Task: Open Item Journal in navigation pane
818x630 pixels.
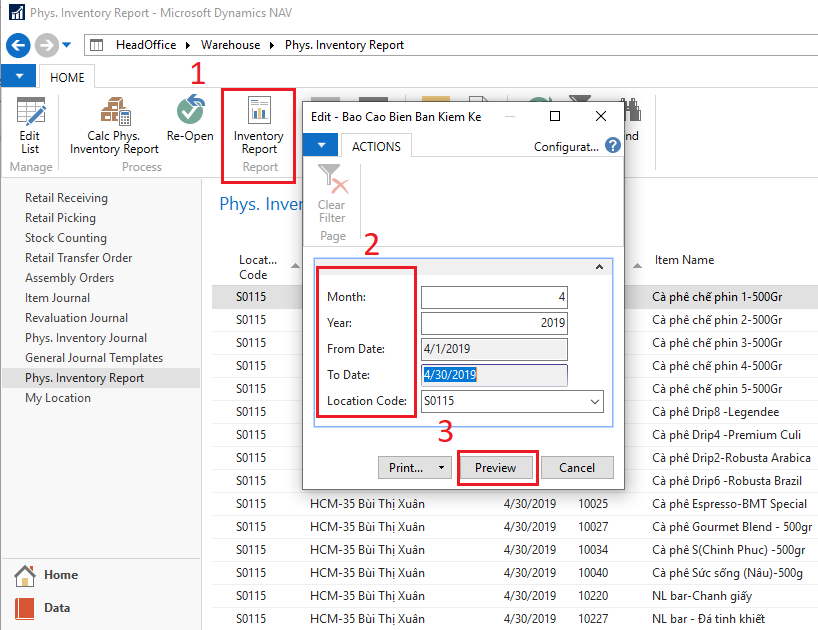Action: point(57,298)
